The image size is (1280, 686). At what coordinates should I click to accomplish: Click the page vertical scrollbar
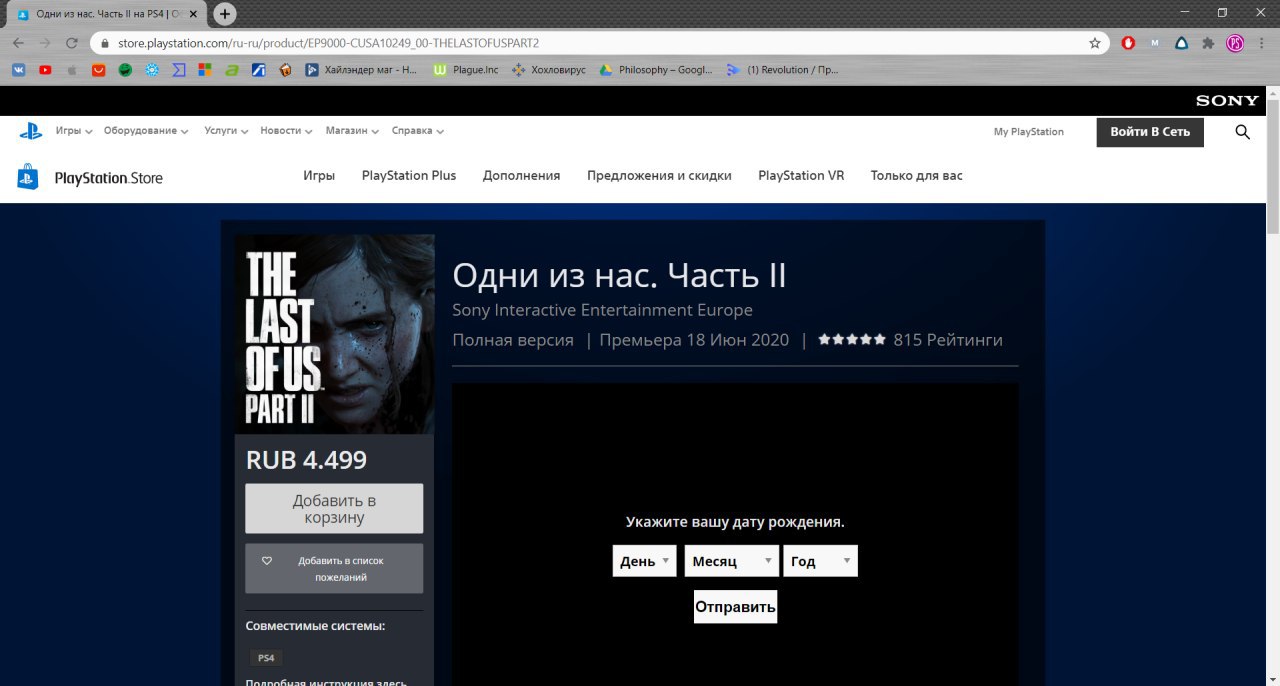pyautogui.click(x=1272, y=165)
